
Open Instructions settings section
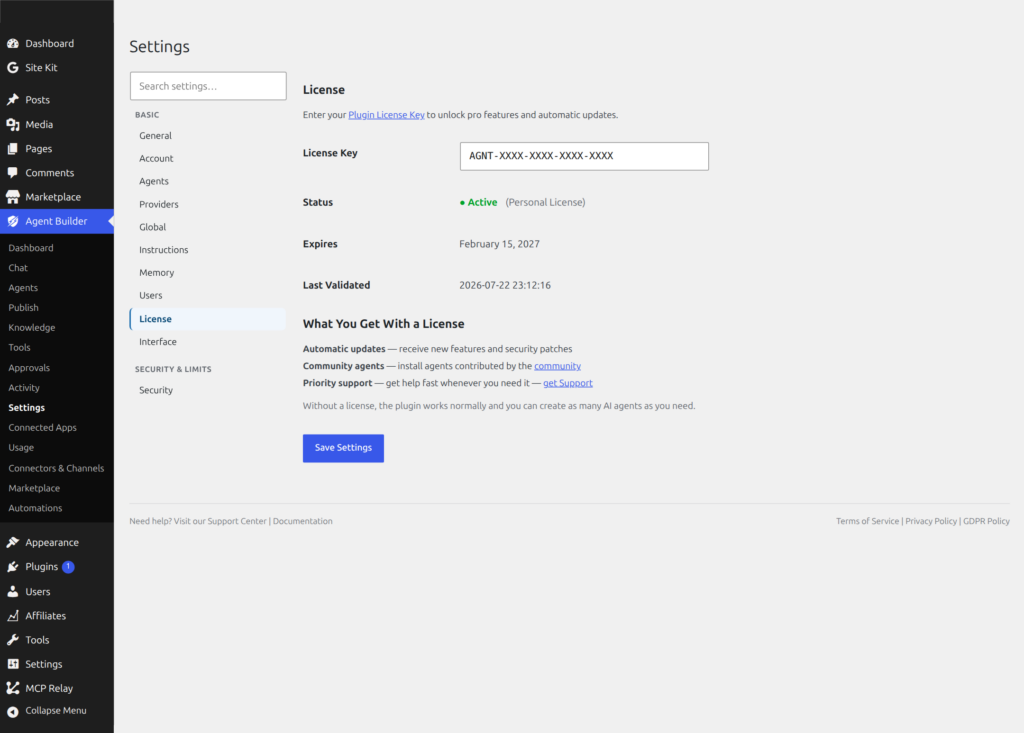(163, 250)
